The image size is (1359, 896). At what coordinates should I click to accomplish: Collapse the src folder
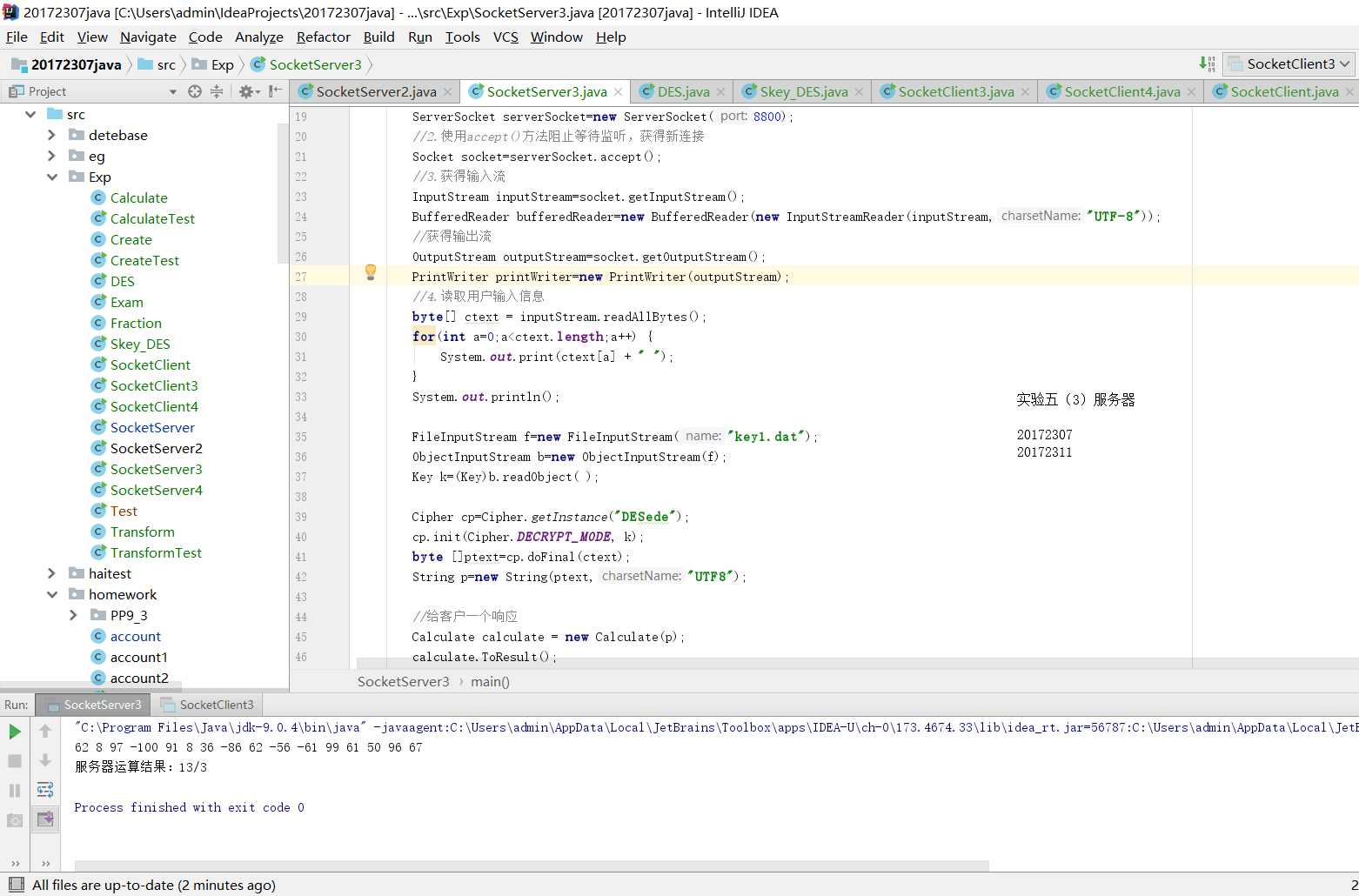(x=31, y=114)
